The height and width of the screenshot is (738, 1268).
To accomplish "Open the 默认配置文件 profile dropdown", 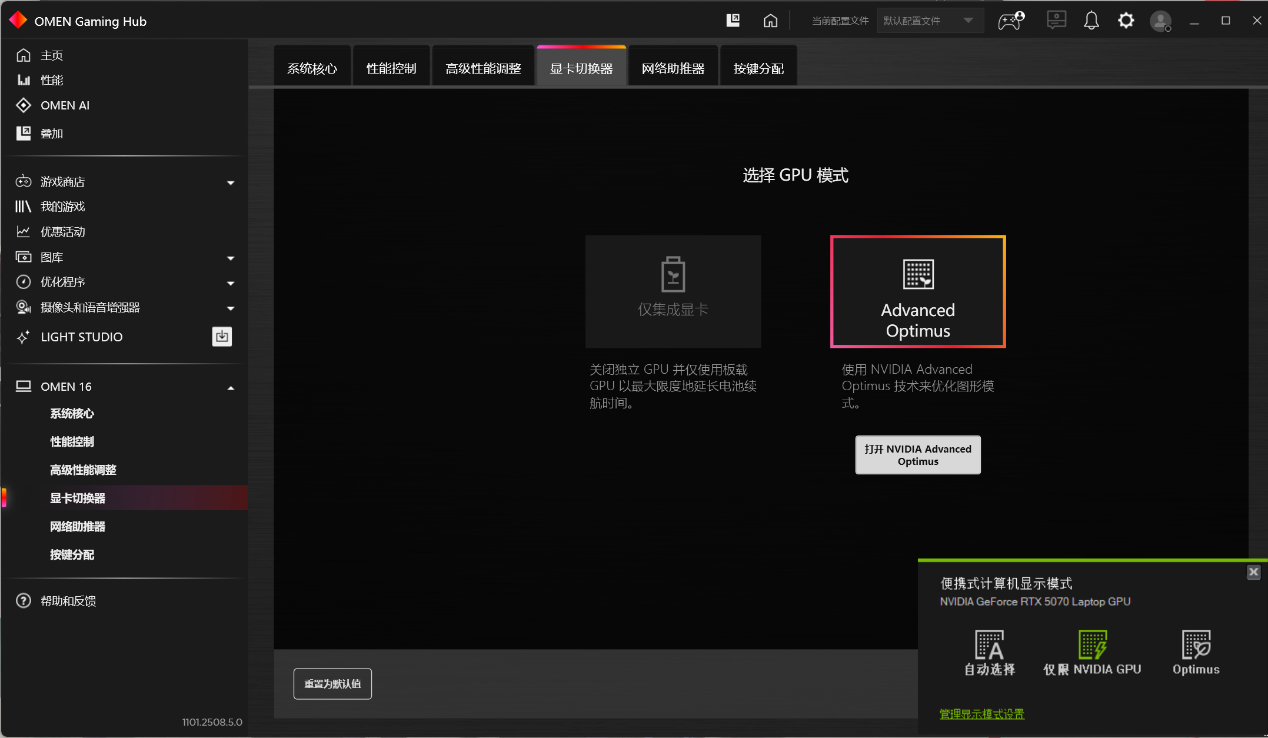I will (929, 20).
